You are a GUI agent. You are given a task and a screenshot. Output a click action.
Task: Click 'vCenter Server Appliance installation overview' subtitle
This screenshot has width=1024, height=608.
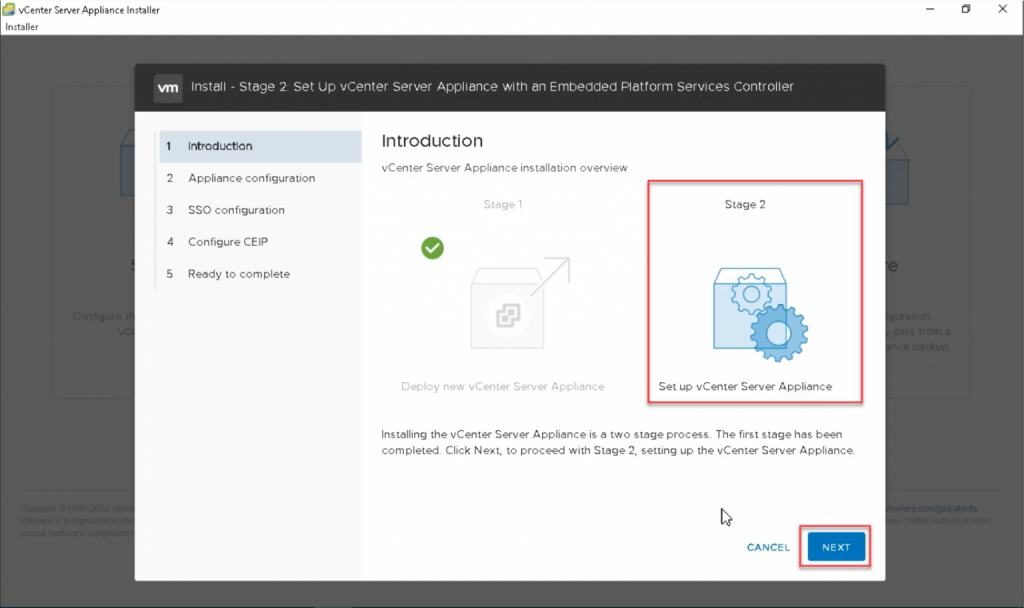[504, 168]
